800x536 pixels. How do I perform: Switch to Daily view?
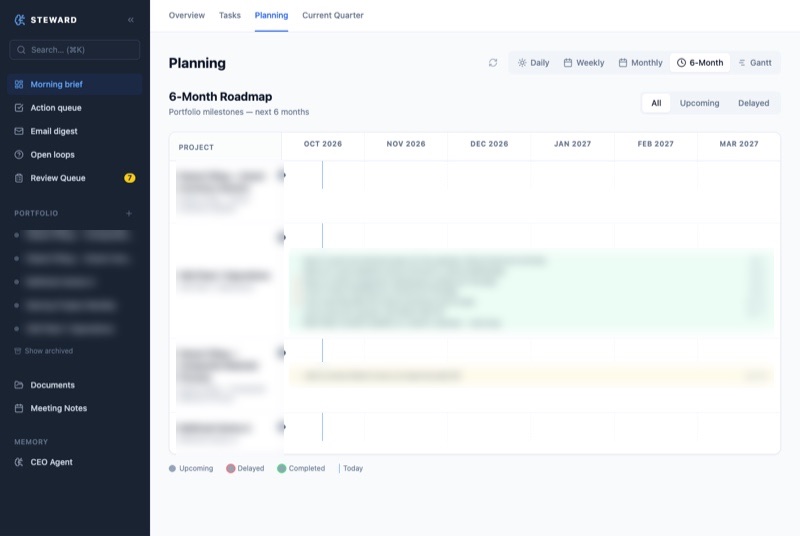533,63
